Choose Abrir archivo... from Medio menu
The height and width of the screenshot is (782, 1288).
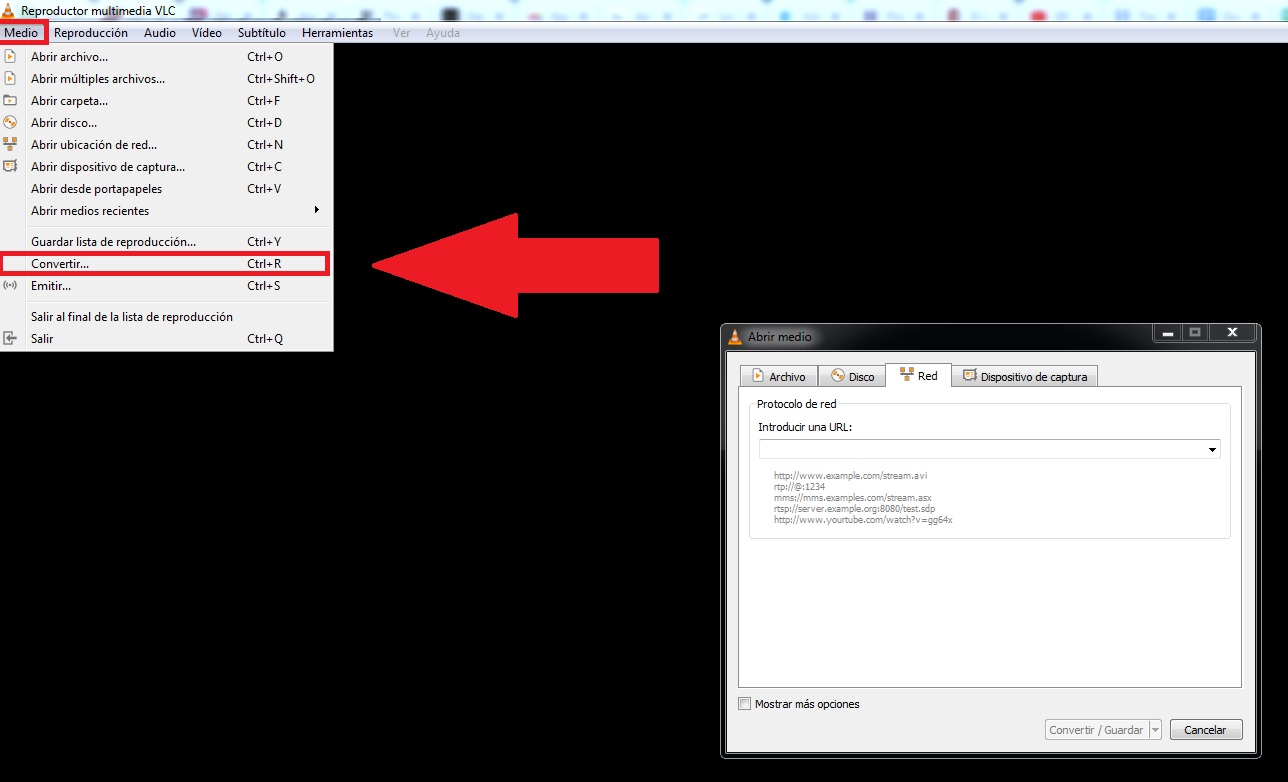click(x=166, y=57)
